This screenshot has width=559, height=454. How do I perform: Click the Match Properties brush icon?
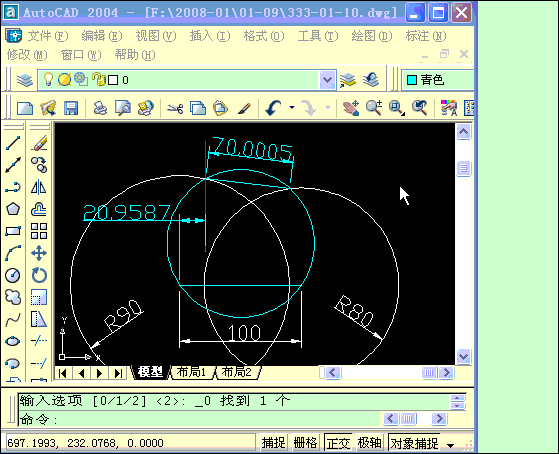pos(244,108)
